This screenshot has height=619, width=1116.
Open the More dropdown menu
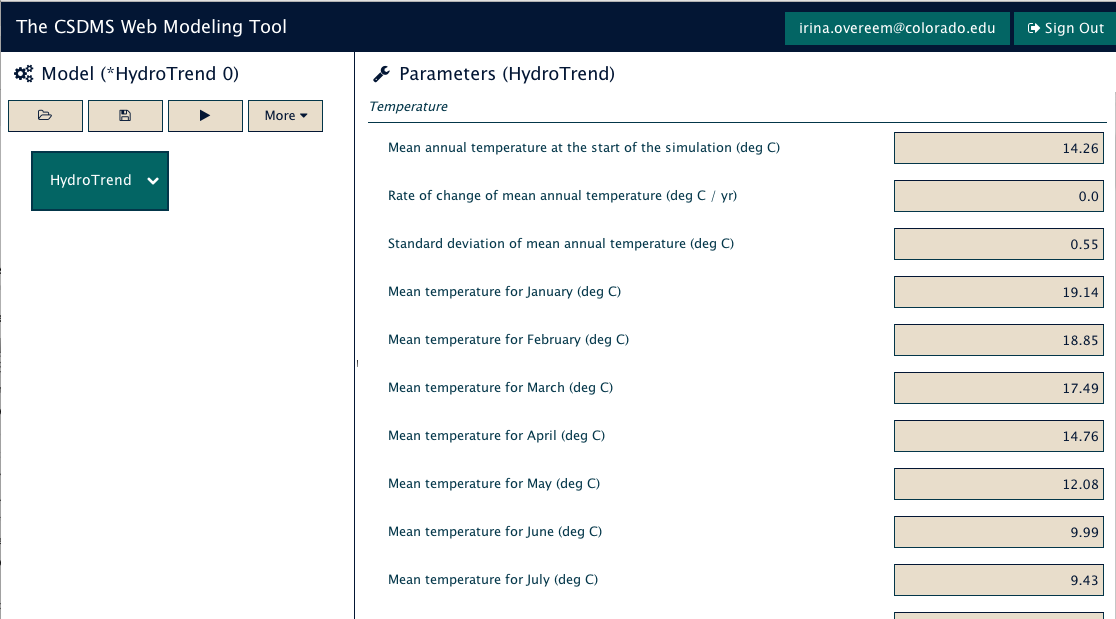[x=285, y=116]
